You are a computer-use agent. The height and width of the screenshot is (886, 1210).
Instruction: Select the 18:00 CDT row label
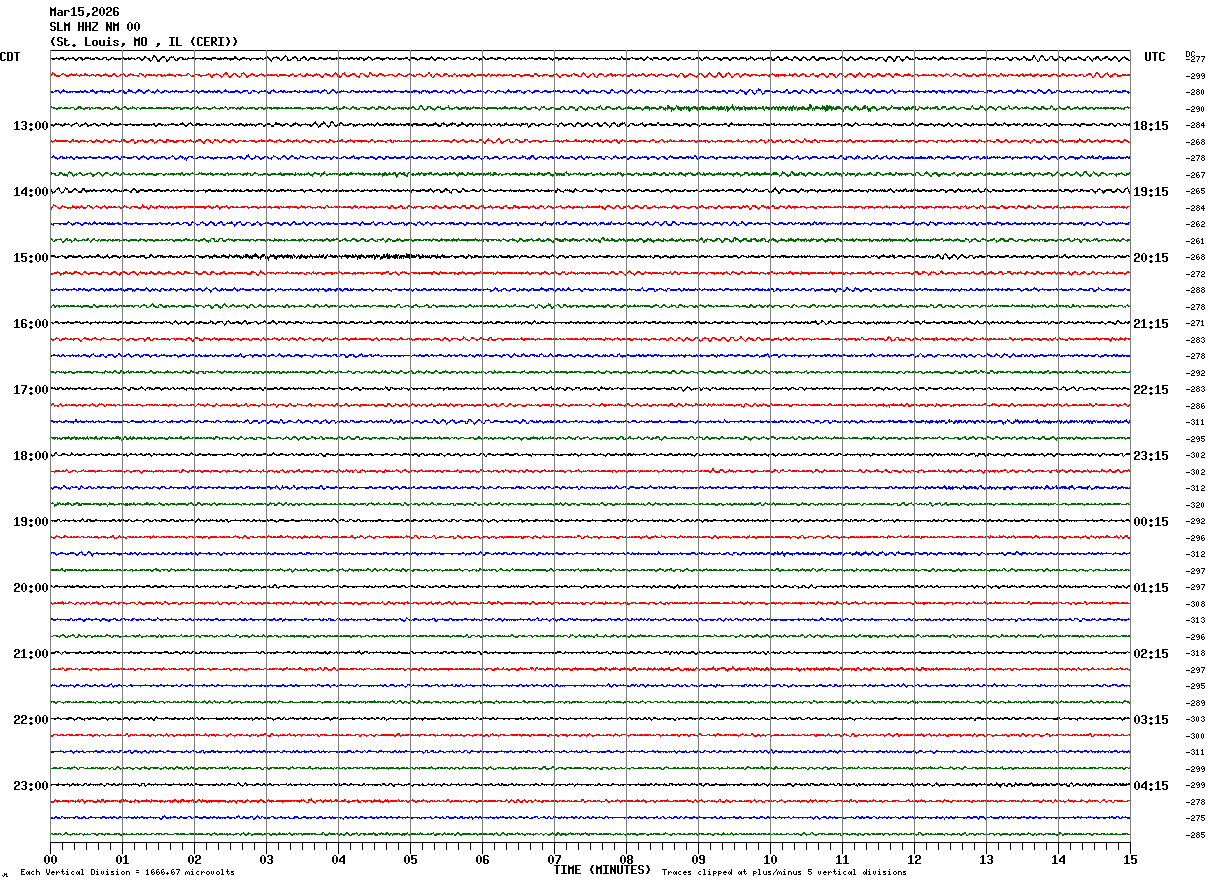(30, 456)
